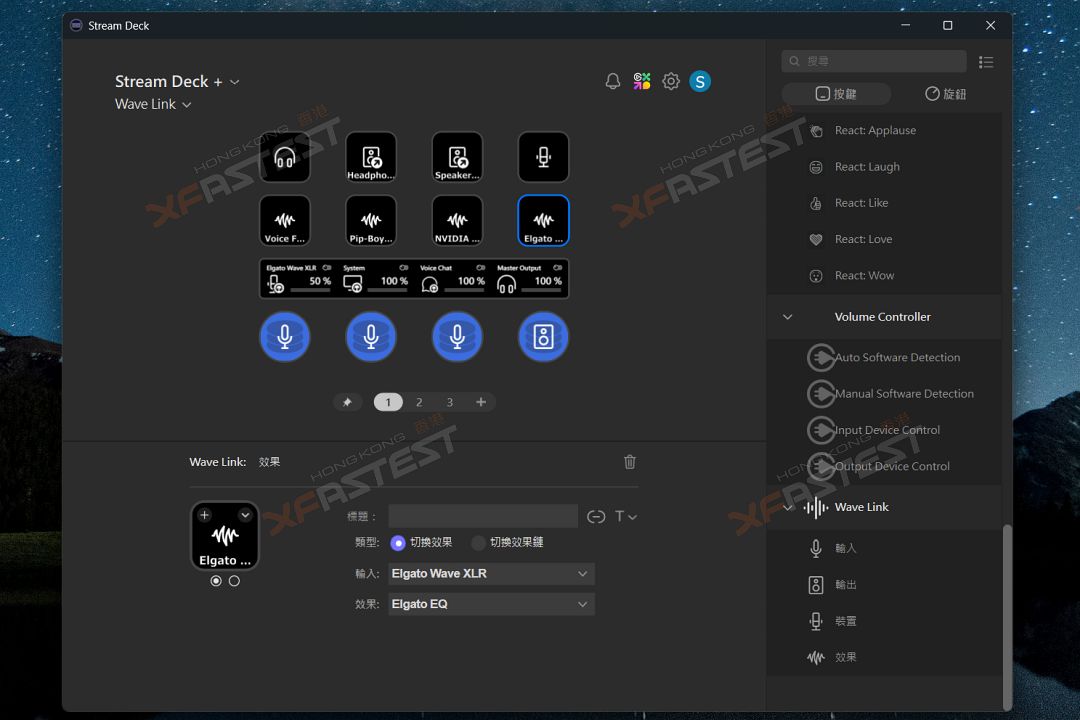The image size is (1080, 720).
Task: Switch to the 按鍵 (keys) tab
Action: click(x=835, y=94)
